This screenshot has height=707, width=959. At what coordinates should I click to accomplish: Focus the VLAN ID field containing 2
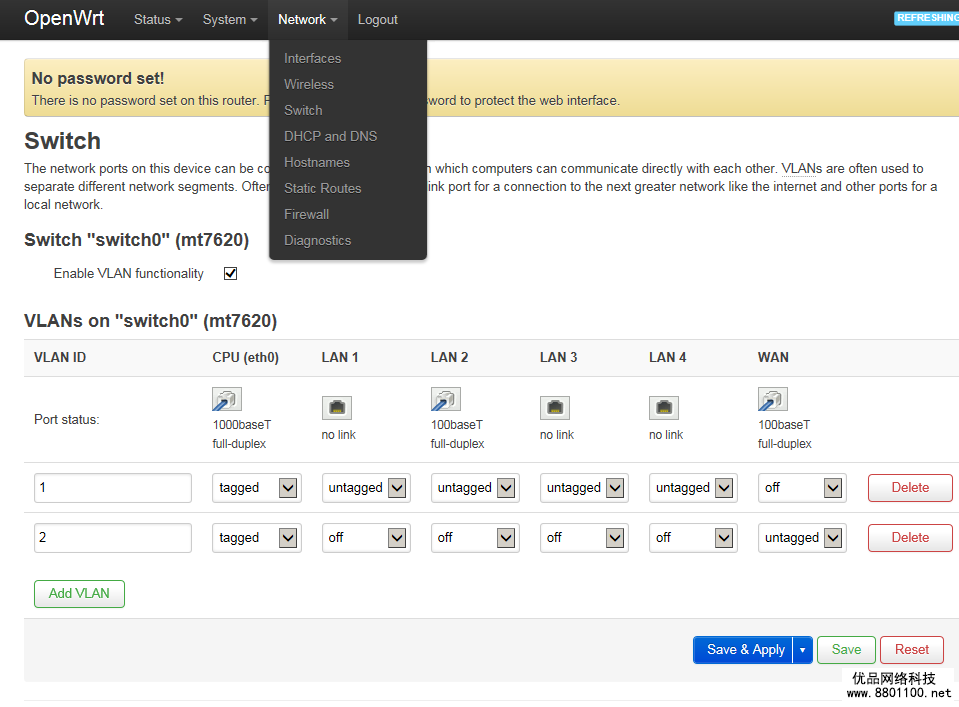tap(113, 538)
